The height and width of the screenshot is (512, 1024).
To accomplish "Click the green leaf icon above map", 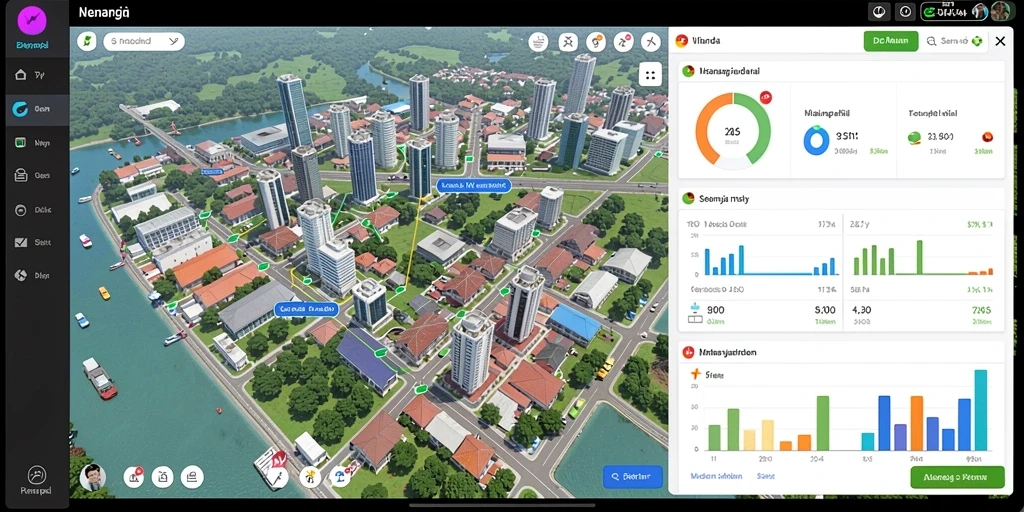I will [87, 42].
